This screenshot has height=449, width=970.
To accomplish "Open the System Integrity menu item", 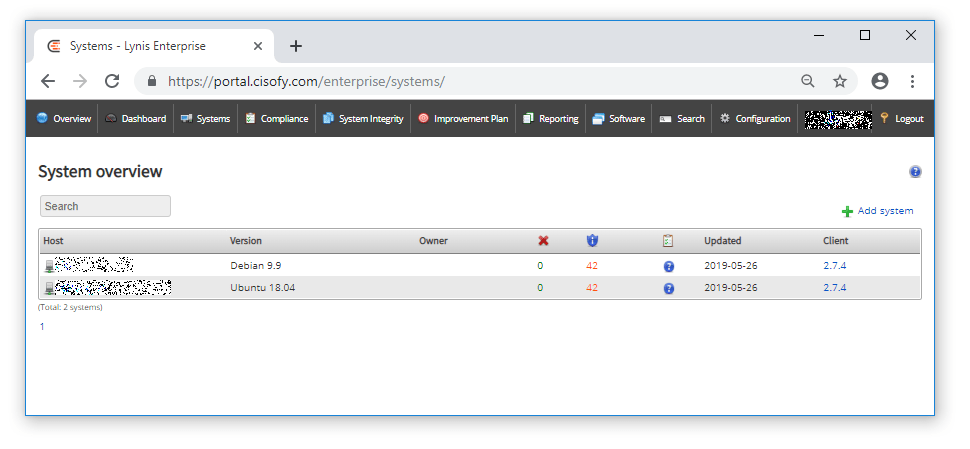I will 363,119.
